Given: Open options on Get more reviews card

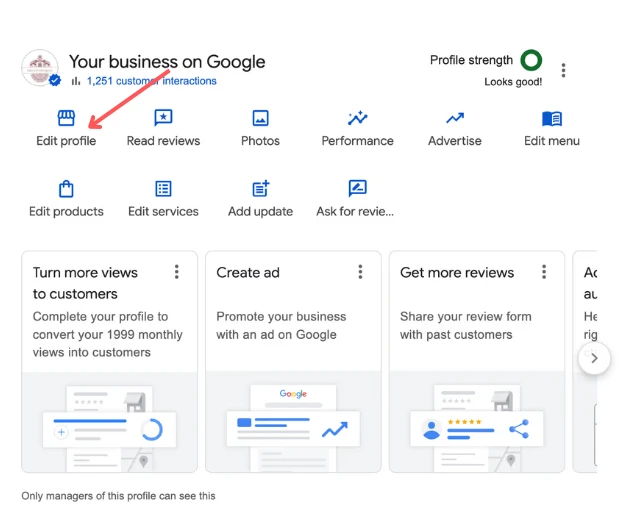Looking at the screenshot, I should tap(544, 272).
